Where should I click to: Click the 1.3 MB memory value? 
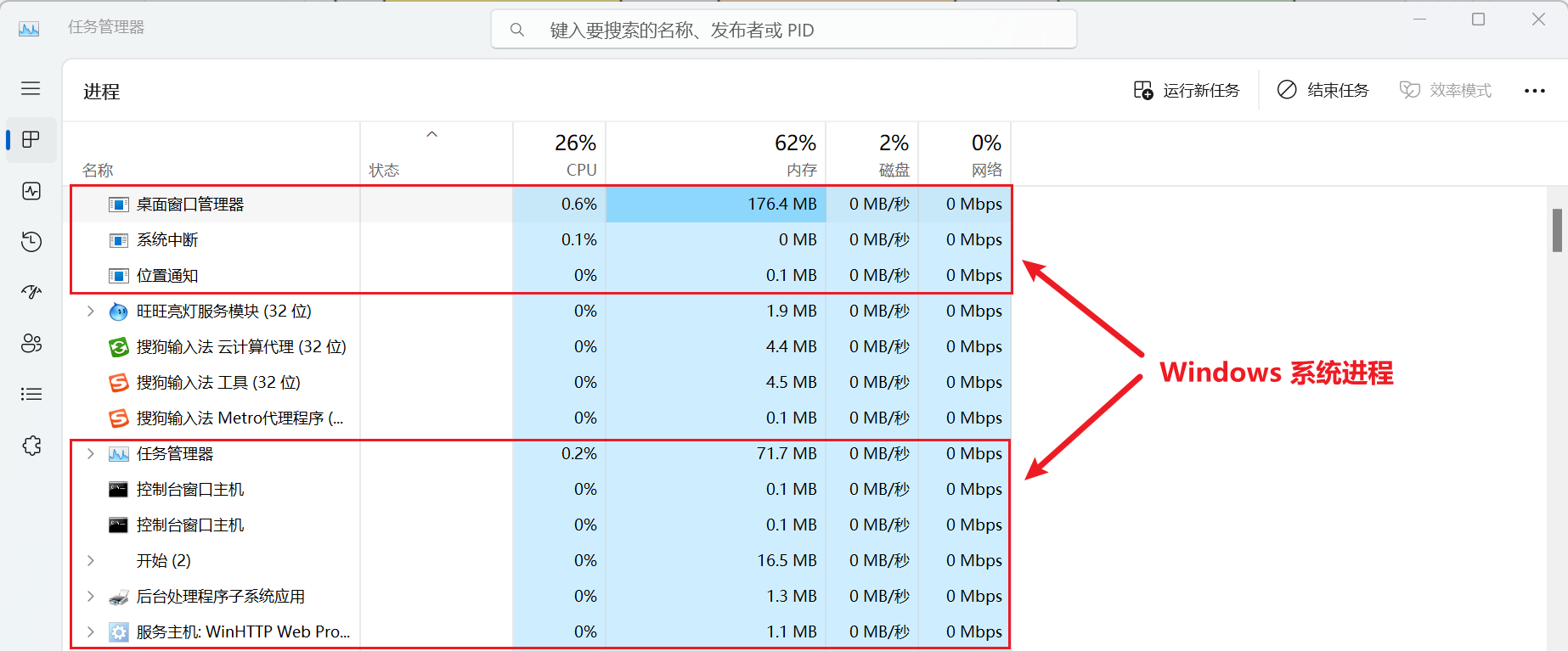(x=792, y=597)
